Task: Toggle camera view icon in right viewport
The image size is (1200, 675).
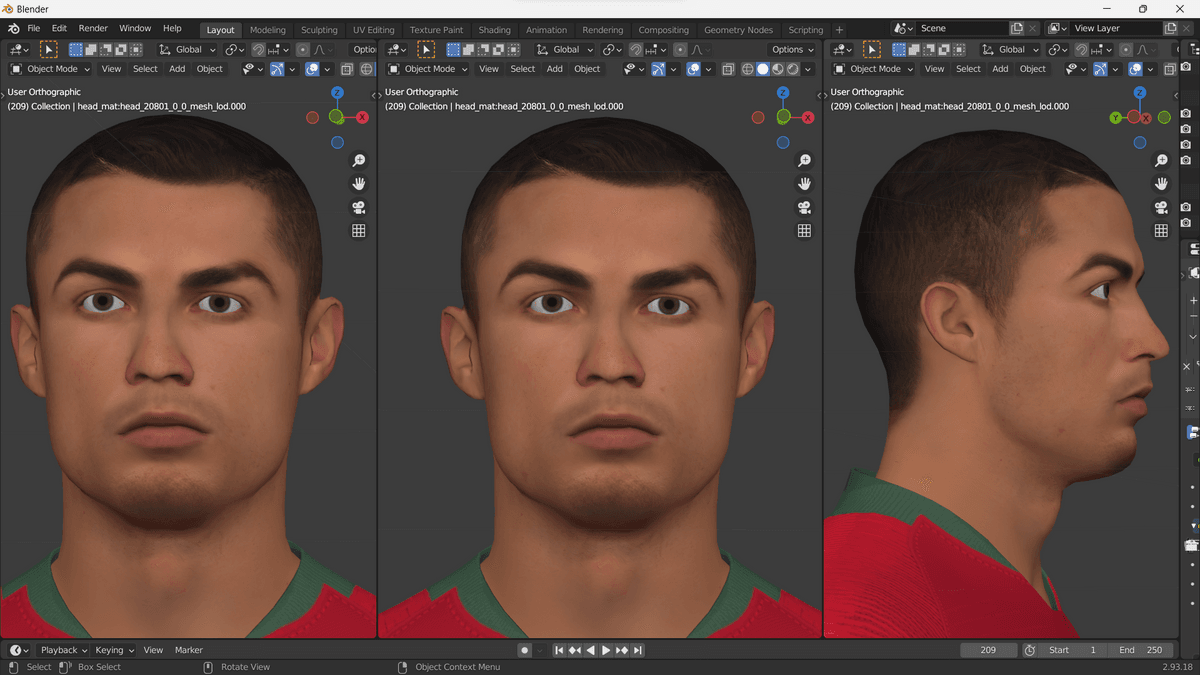Action: 1161,207
